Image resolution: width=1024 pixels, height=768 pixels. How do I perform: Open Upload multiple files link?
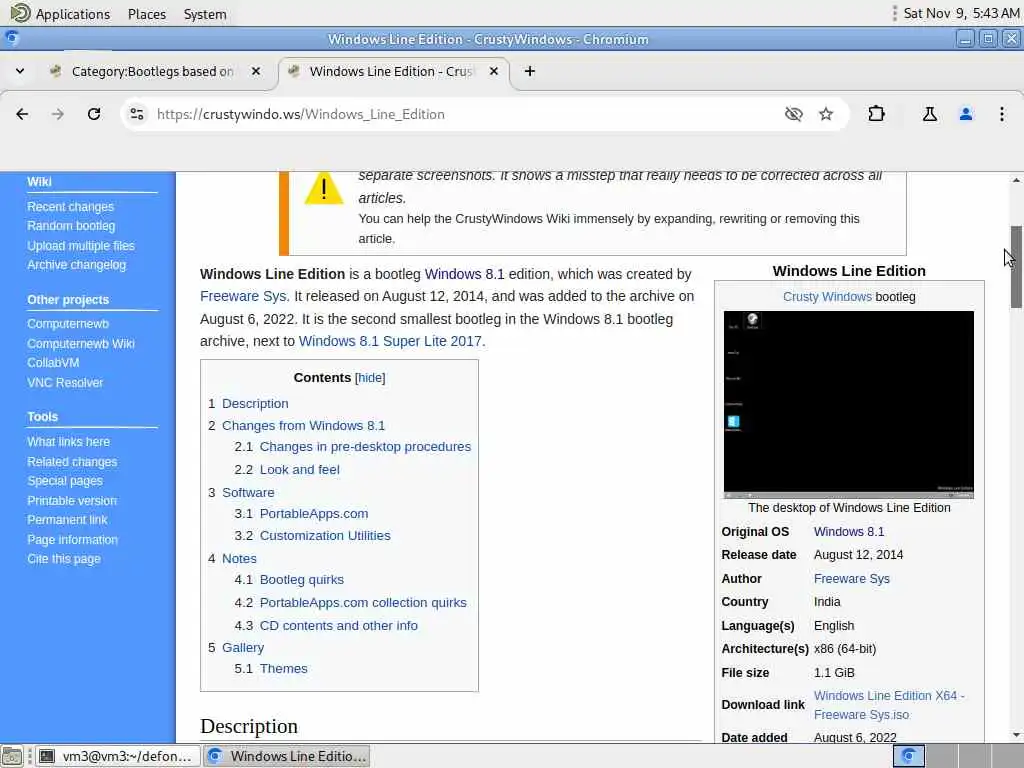[x=81, y=246]
